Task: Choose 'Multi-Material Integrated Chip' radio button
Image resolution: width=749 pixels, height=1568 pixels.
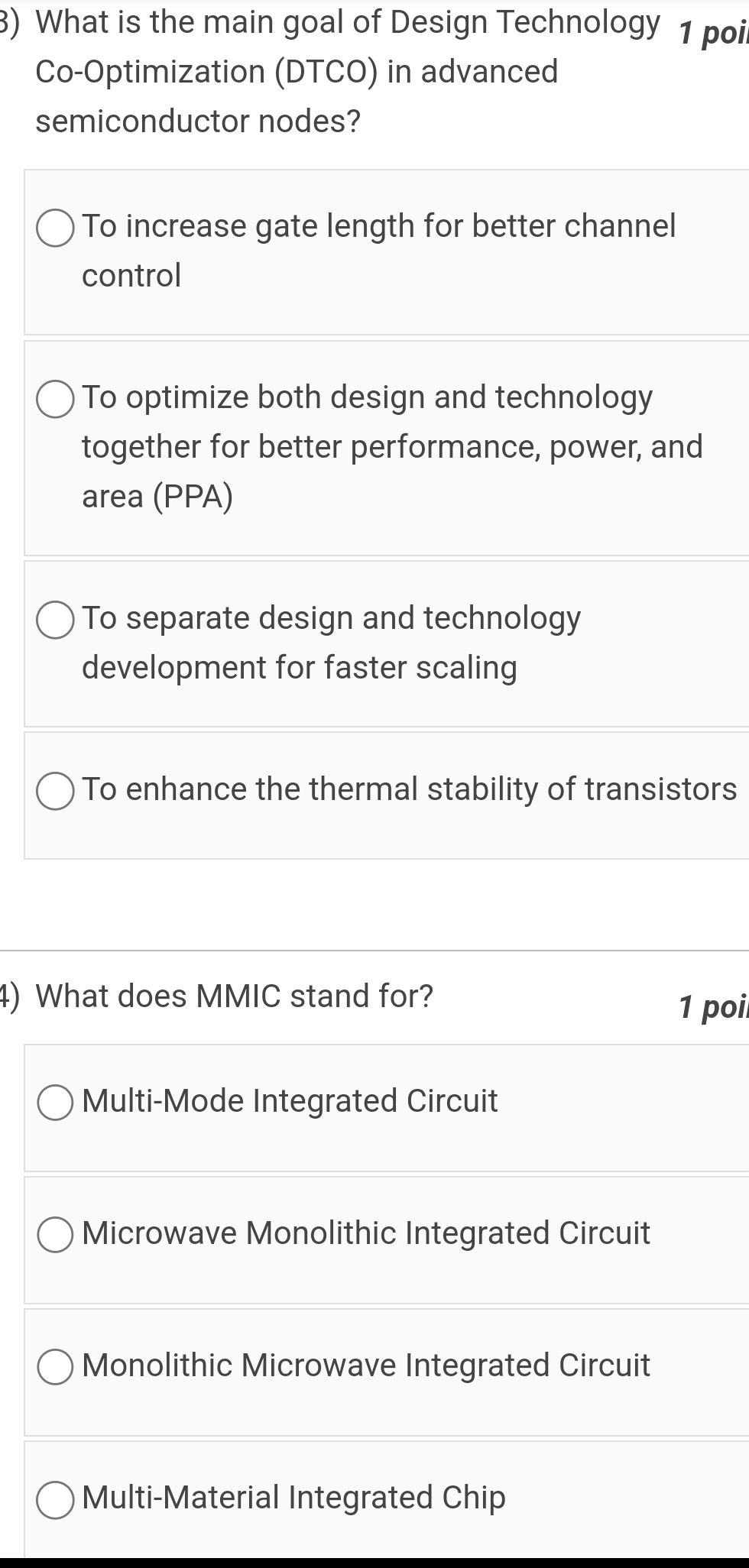Action: tap(55, 1498)
